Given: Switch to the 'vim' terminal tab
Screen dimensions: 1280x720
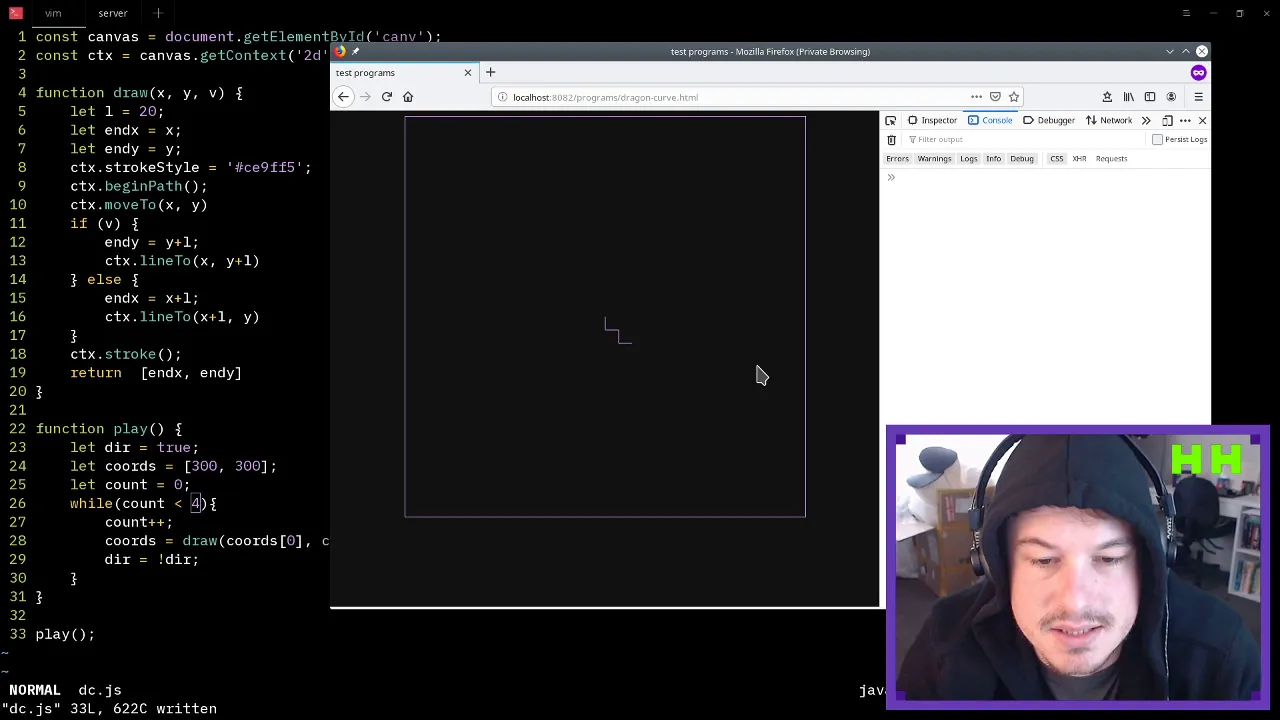Looking at the screenshot, I should coord(53,13).
